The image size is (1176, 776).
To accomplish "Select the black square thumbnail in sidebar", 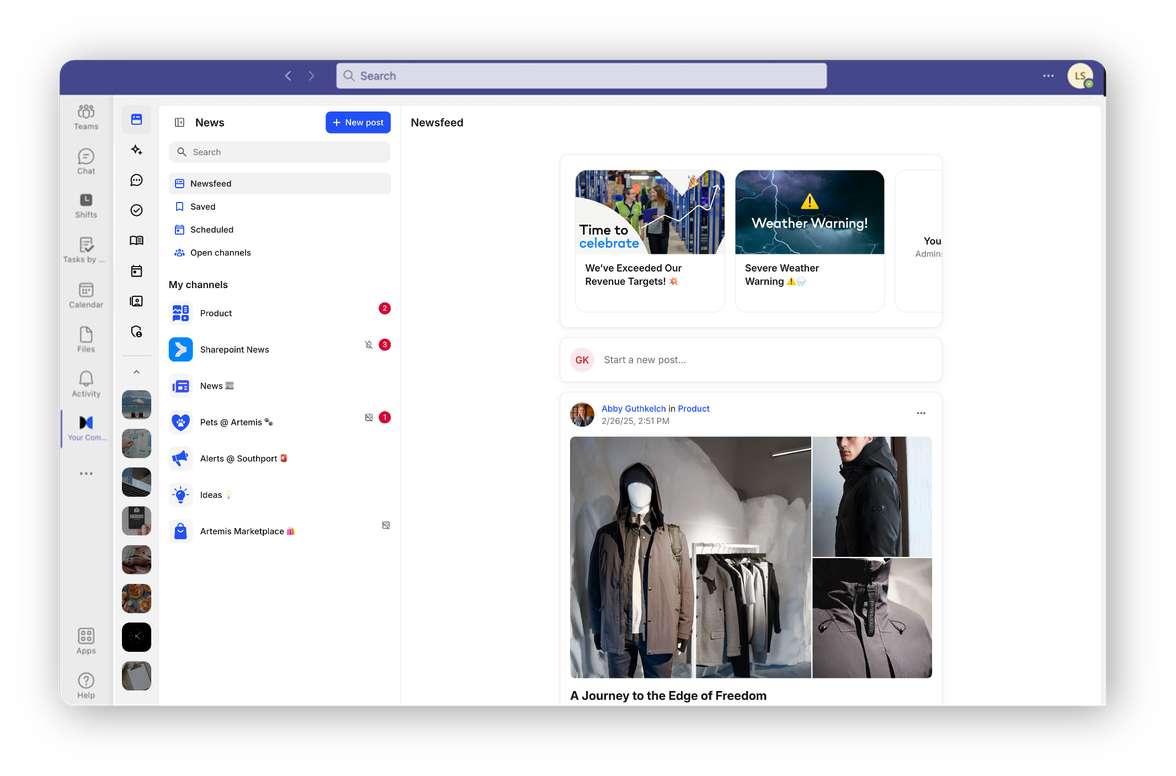I will (x=136, y=637).
